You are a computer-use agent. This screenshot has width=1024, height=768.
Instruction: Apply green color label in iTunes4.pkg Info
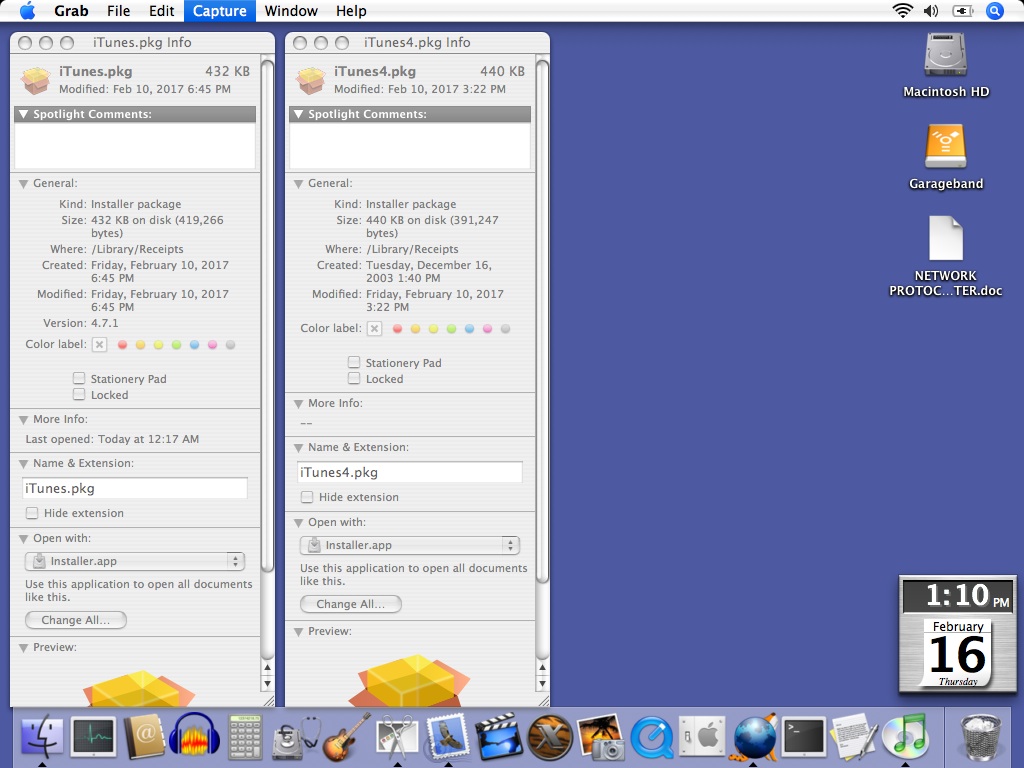(x=451, y=329)
